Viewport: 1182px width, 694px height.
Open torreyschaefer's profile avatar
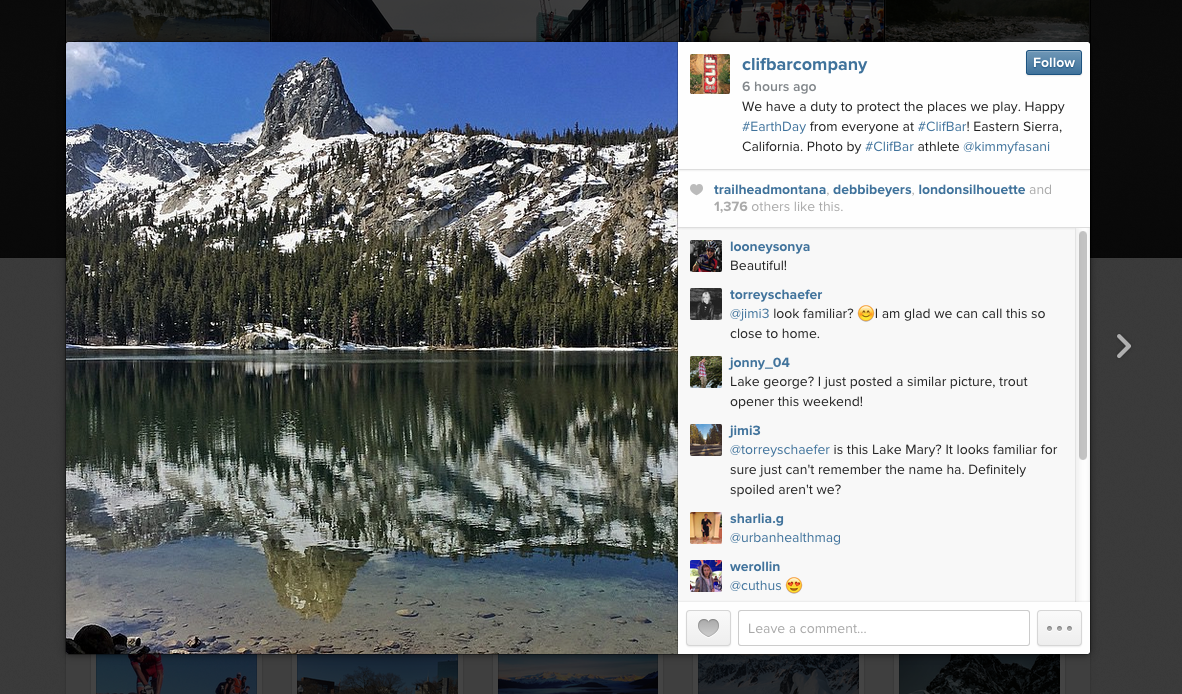coord(706,304)
